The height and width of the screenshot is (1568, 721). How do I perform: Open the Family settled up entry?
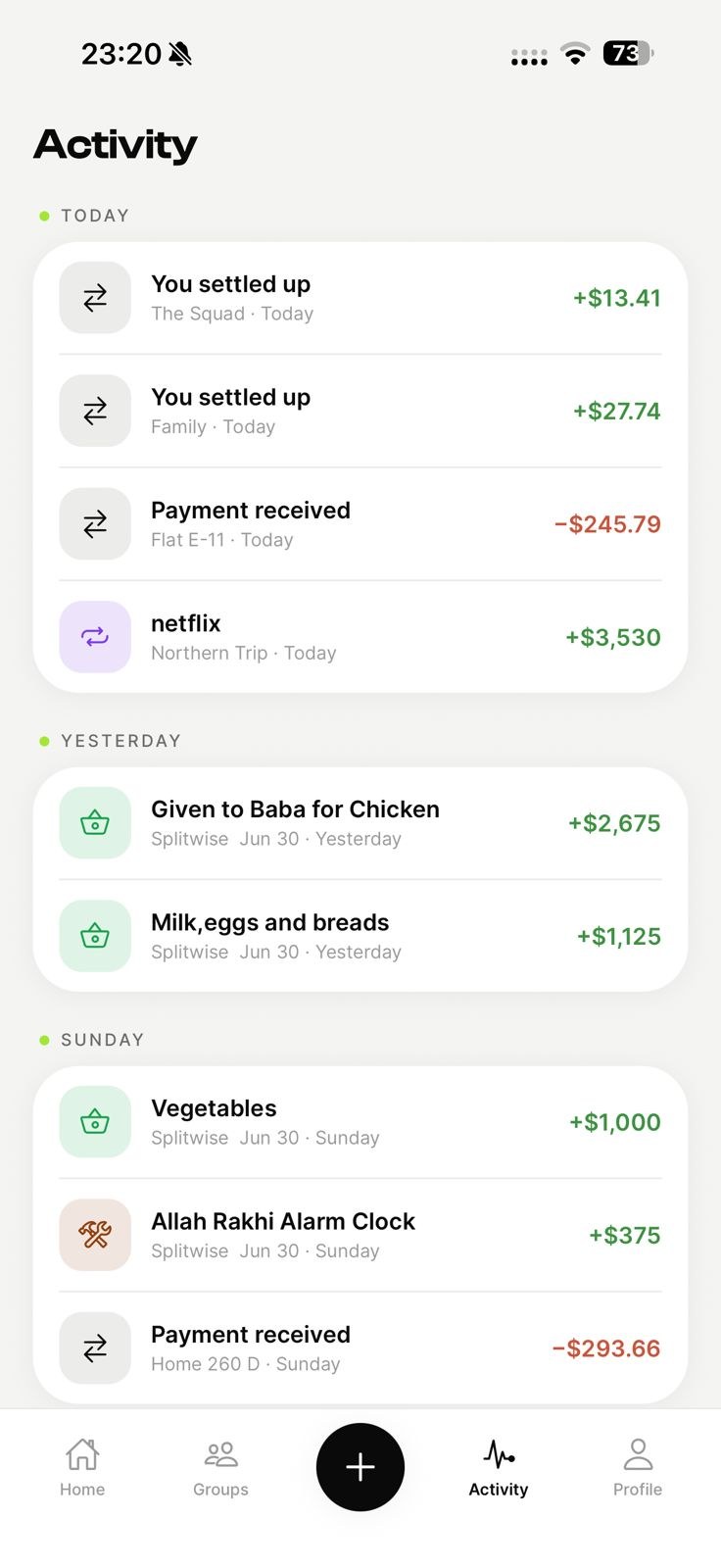[x=360, y=411]
